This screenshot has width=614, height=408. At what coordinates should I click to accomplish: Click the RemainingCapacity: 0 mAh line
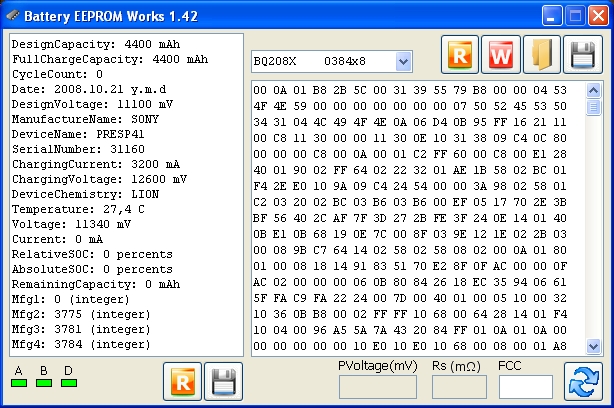pos(96,284)
